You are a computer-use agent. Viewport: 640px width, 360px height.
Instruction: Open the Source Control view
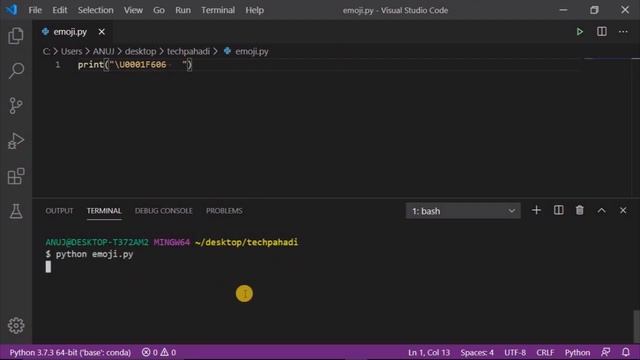coord(16,106)
